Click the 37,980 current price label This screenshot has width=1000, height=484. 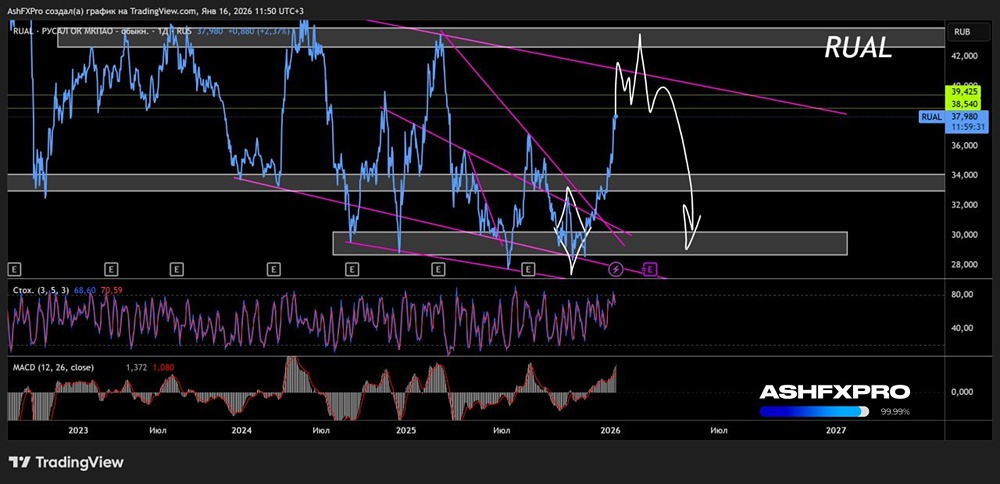(x=965, y=117)
